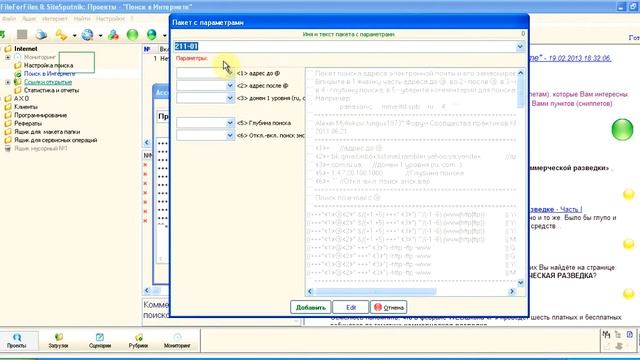The image size is (640, 360).
Task: Open the Настройки menu
Action: click(110, 19)
